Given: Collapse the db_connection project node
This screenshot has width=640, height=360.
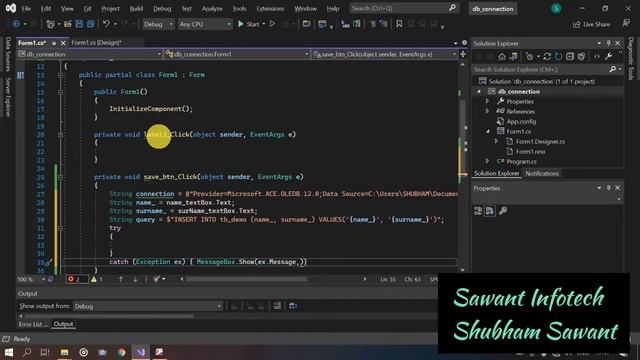Looking at the screenshot, I should [479, 92].
